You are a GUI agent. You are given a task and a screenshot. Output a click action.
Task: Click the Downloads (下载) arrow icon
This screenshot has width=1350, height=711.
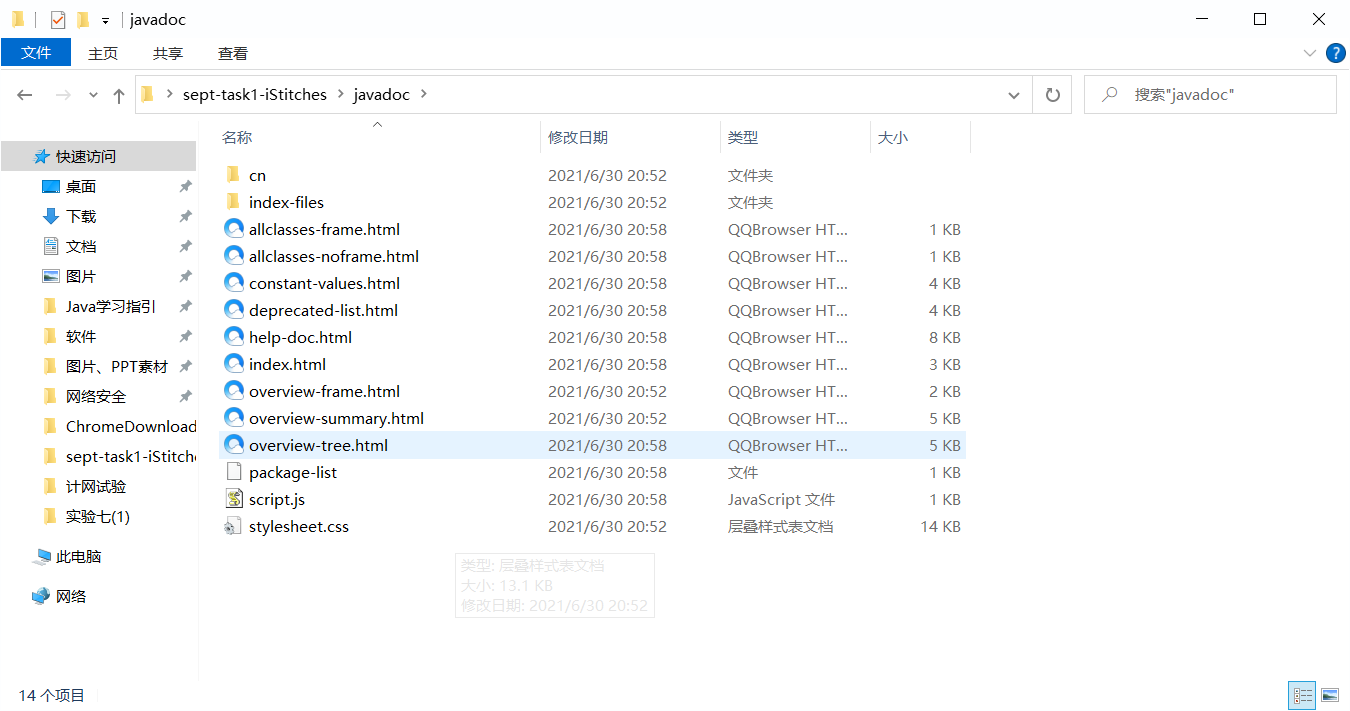coord(51,216)
